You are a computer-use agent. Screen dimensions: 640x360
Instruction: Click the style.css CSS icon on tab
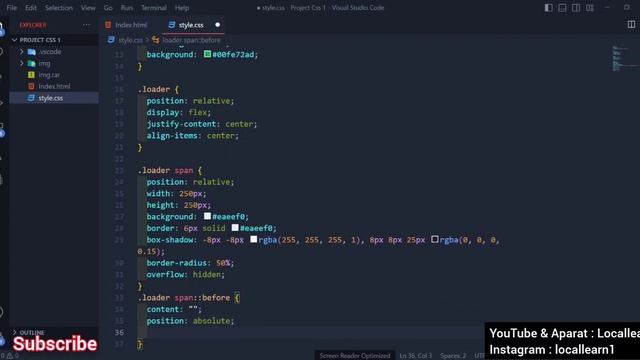pos(172,25)
